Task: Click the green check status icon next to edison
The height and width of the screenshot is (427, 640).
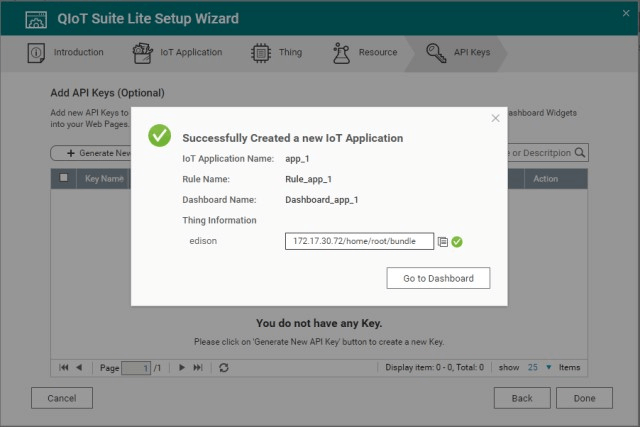Action: pyautogui.click(x=457, y=242)
